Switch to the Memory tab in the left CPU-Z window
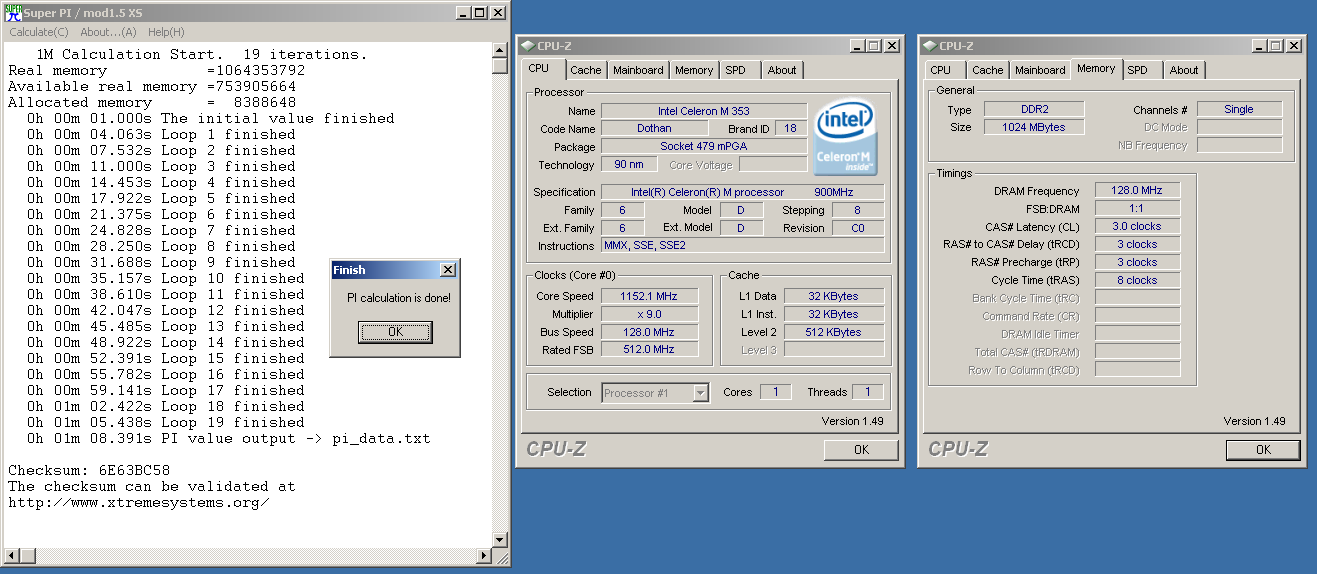Image resolution: width=1317 pixels, height=574 pixels. click(694, 70)
